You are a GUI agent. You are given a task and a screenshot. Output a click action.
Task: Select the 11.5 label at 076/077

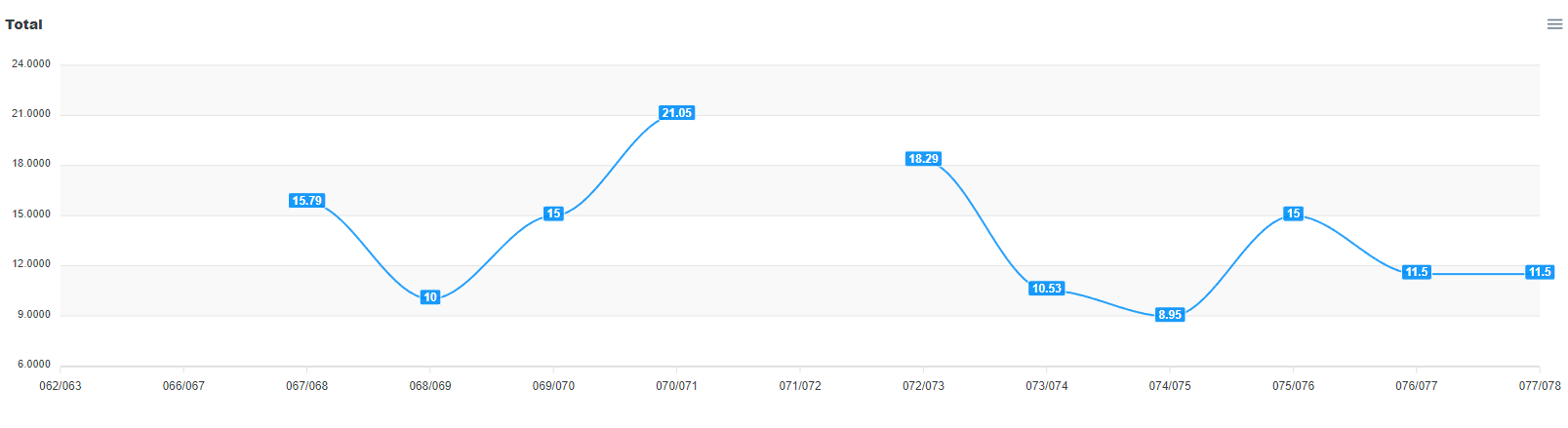click(x=1417, y=272)
